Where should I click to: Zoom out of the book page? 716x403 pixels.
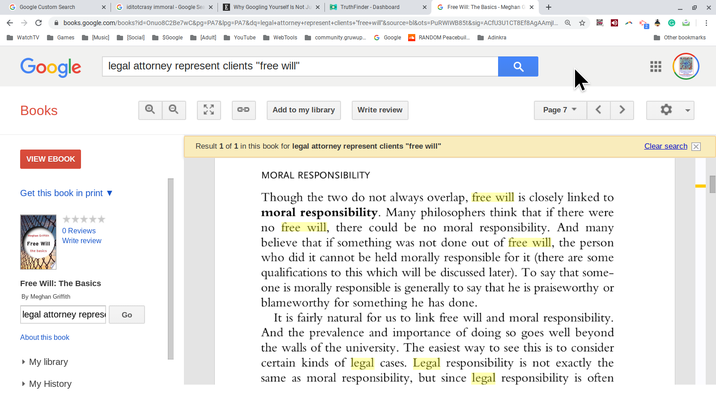[x=174, y=110]
